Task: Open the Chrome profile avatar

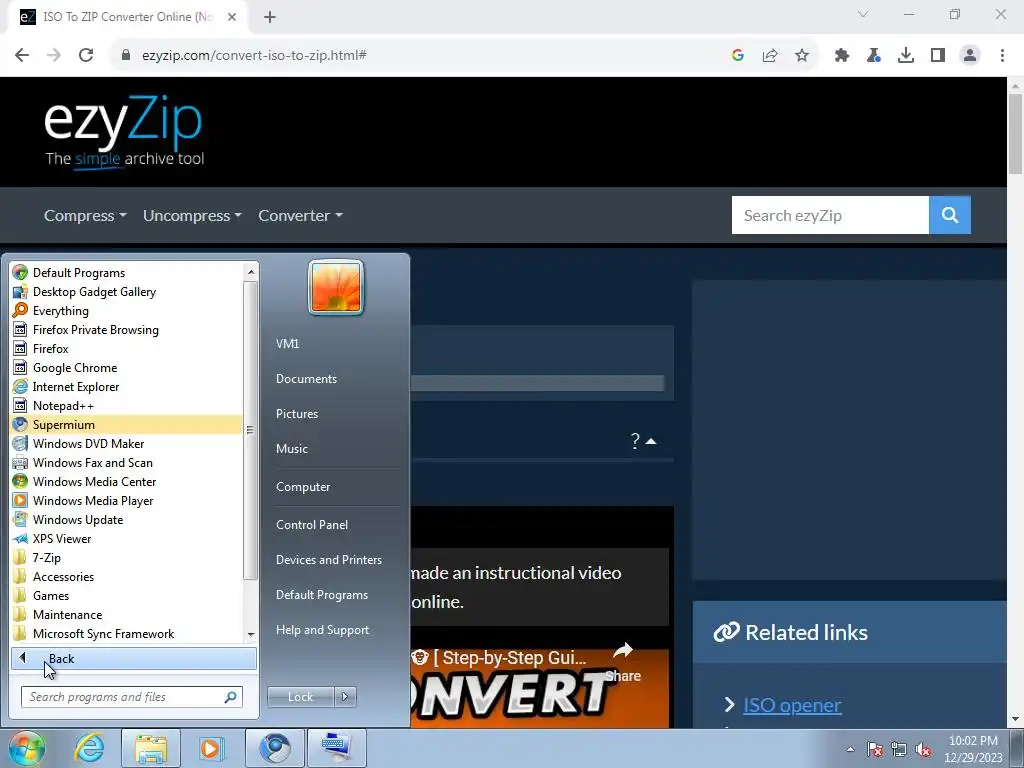Action: point(970,56)
